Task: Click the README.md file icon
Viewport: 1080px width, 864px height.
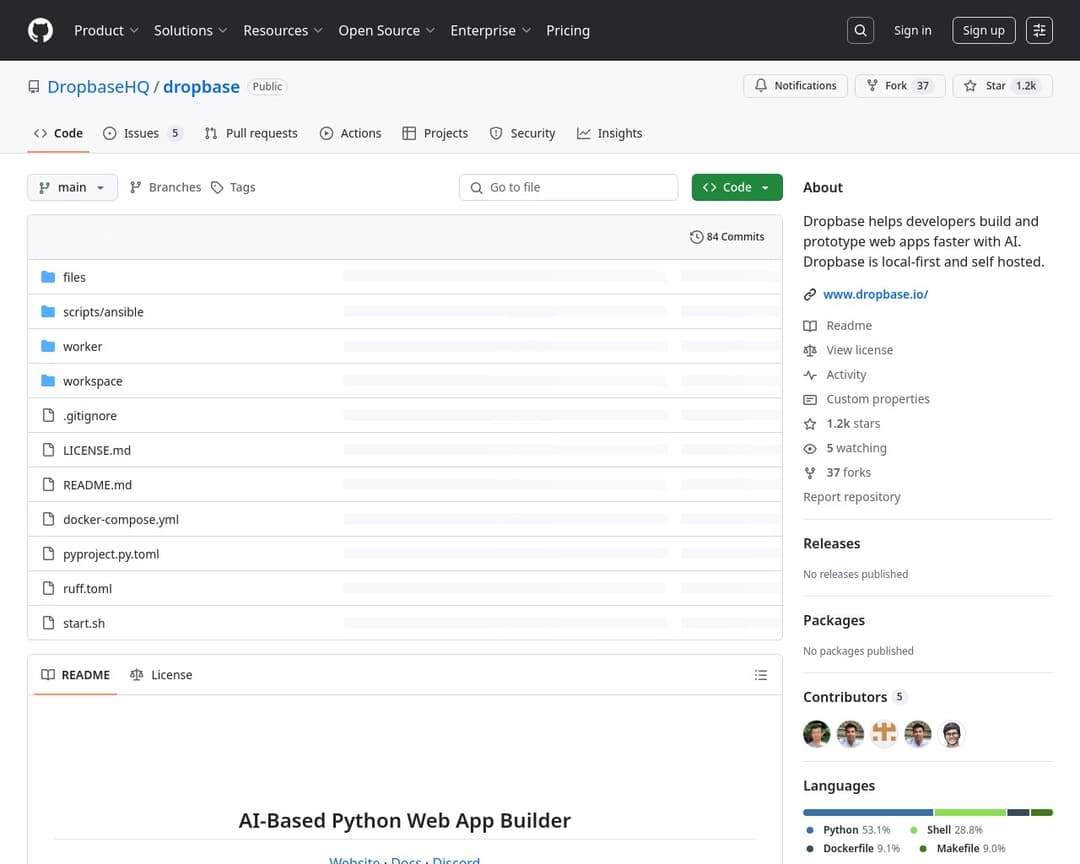Action: [x=48, y=484]
